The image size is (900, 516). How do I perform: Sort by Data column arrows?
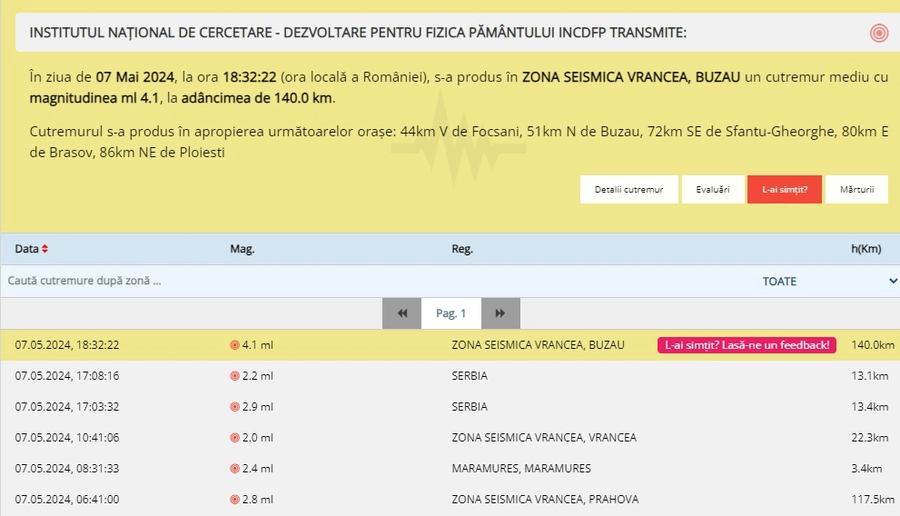pyautogui.click(x=45, y=249)
